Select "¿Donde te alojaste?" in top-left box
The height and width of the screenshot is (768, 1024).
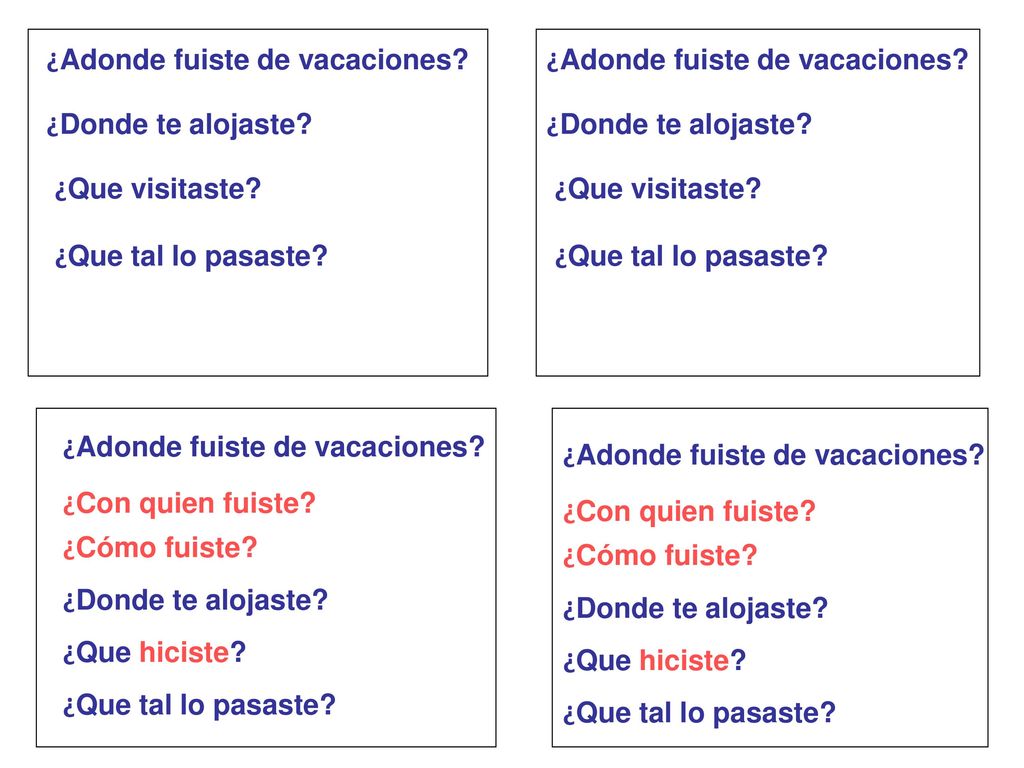pos(179,125)
